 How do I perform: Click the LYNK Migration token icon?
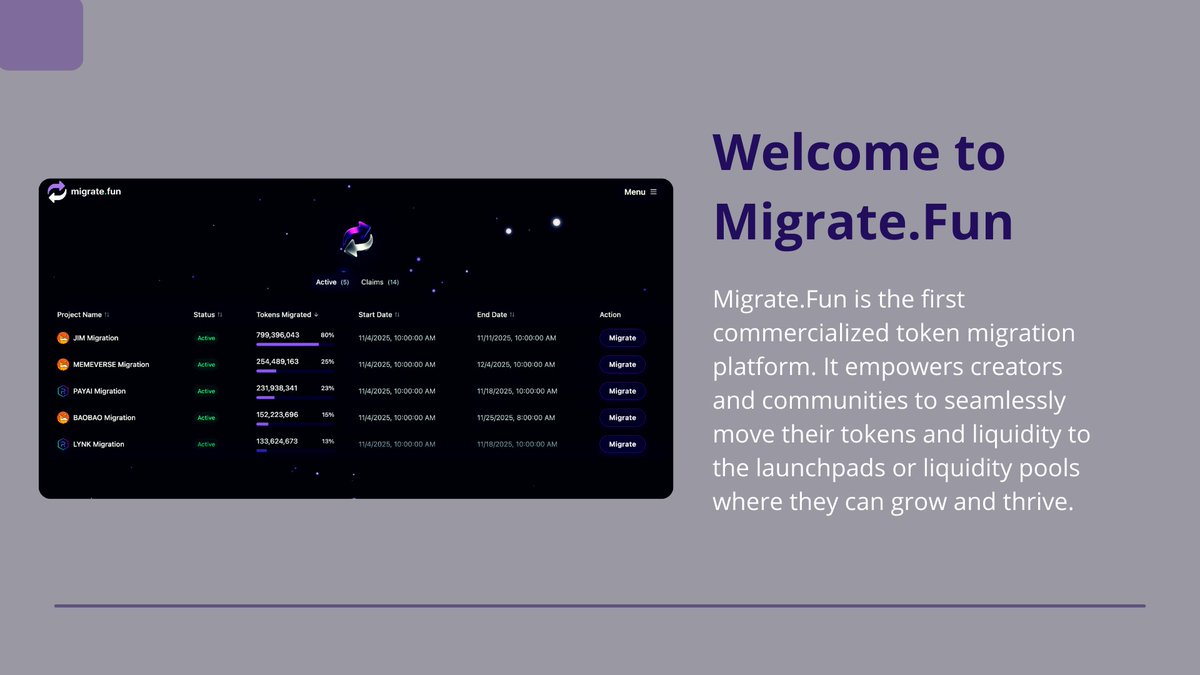click(63, 444)
